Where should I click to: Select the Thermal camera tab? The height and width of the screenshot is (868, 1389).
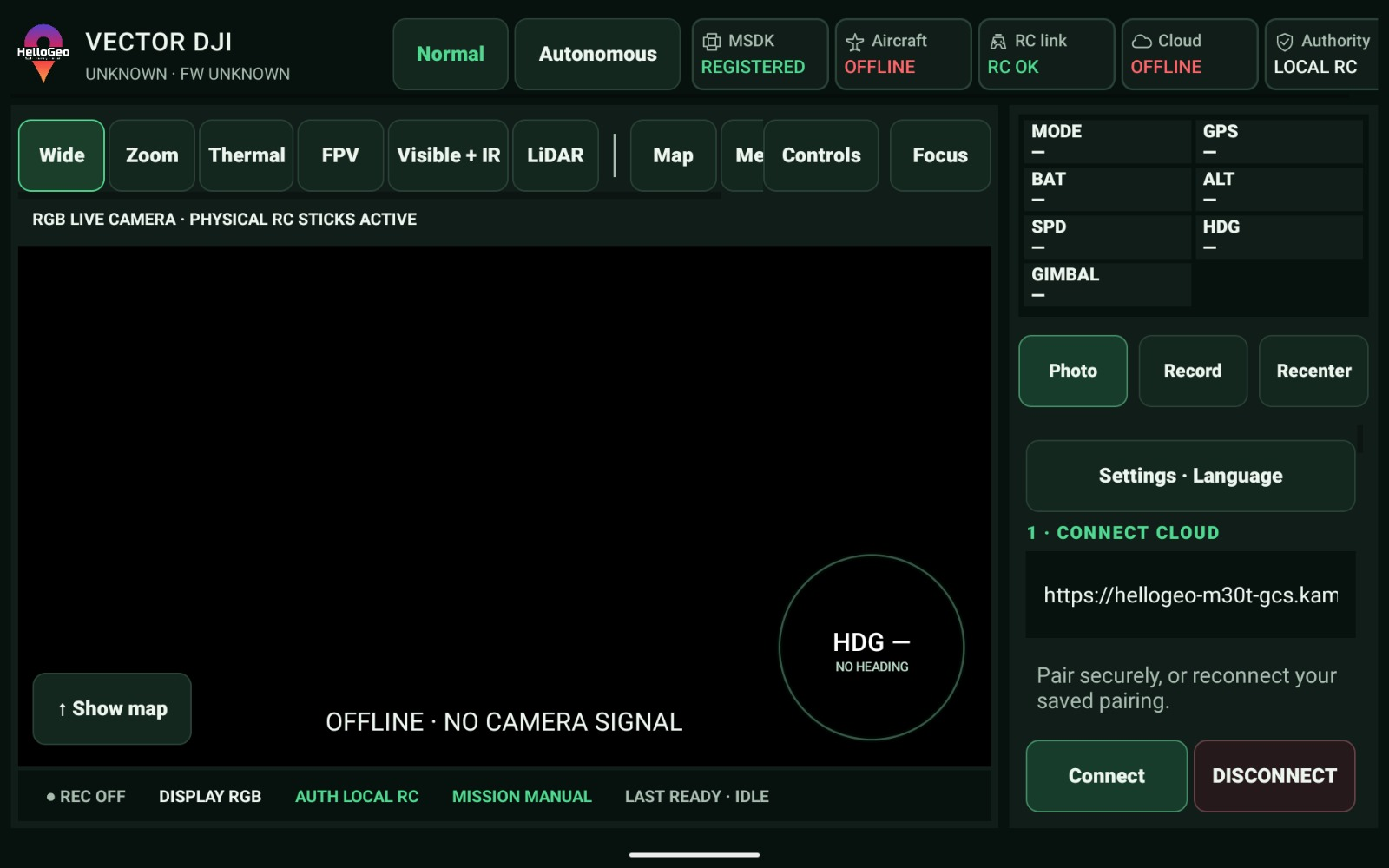coord(247,155)
